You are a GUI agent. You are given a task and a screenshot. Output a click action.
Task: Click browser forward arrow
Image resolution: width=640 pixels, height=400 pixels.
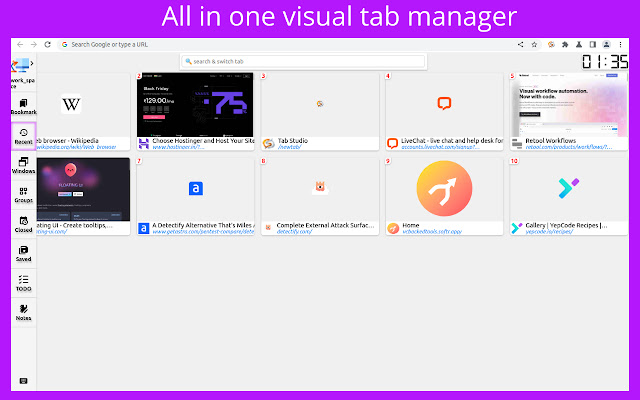point(34,44)
